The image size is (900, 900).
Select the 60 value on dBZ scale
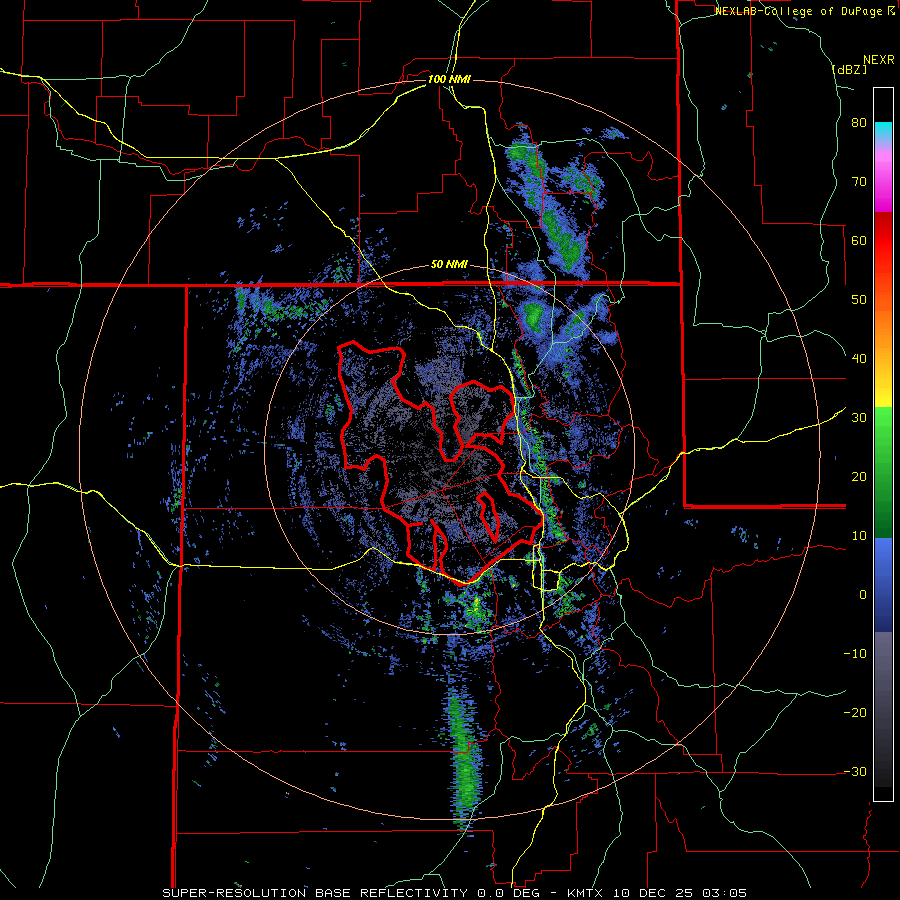(859, 240)
